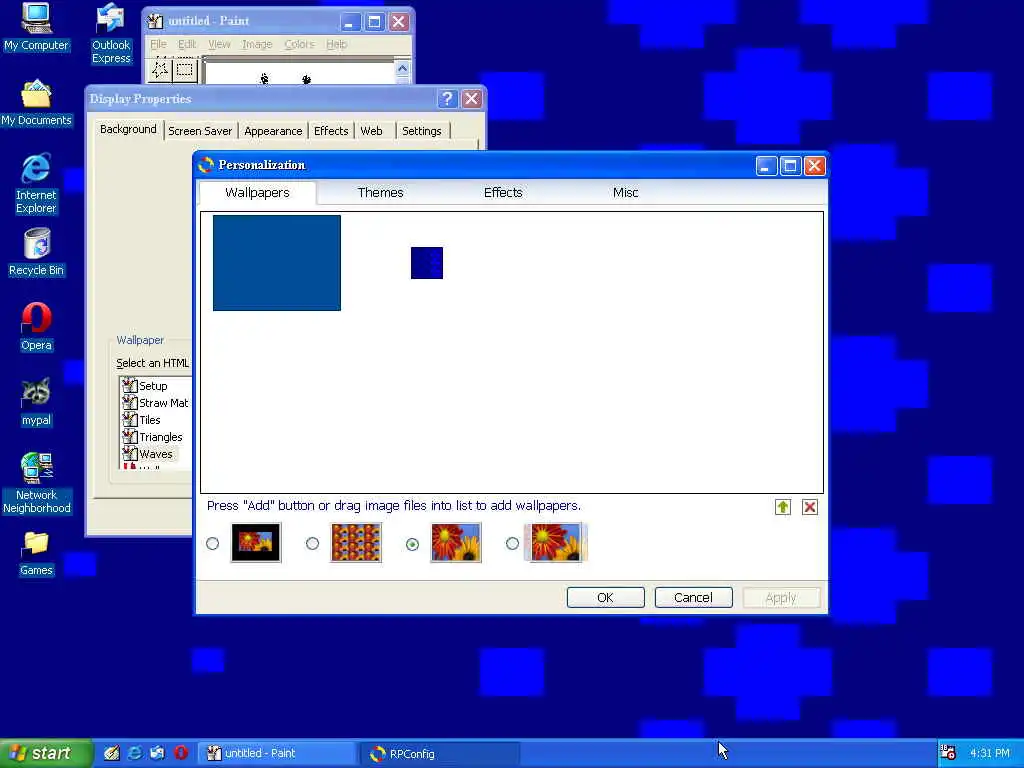This screenshot has width=1024, height=768.
Task: Click the green up-arrow Add wallpaper icon
Action: tap(782, 507)
